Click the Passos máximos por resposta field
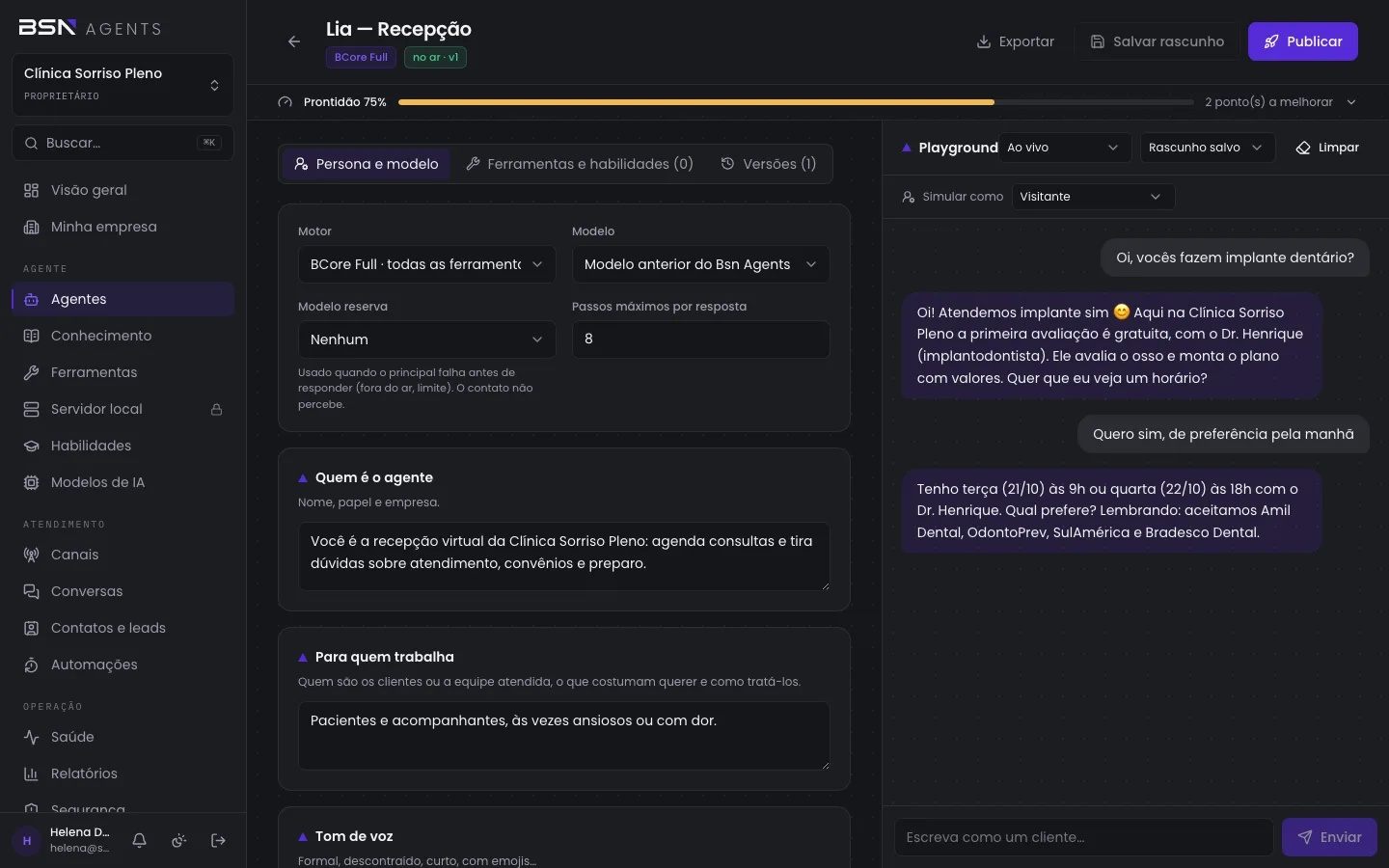1389x868 pixels. 700,339
